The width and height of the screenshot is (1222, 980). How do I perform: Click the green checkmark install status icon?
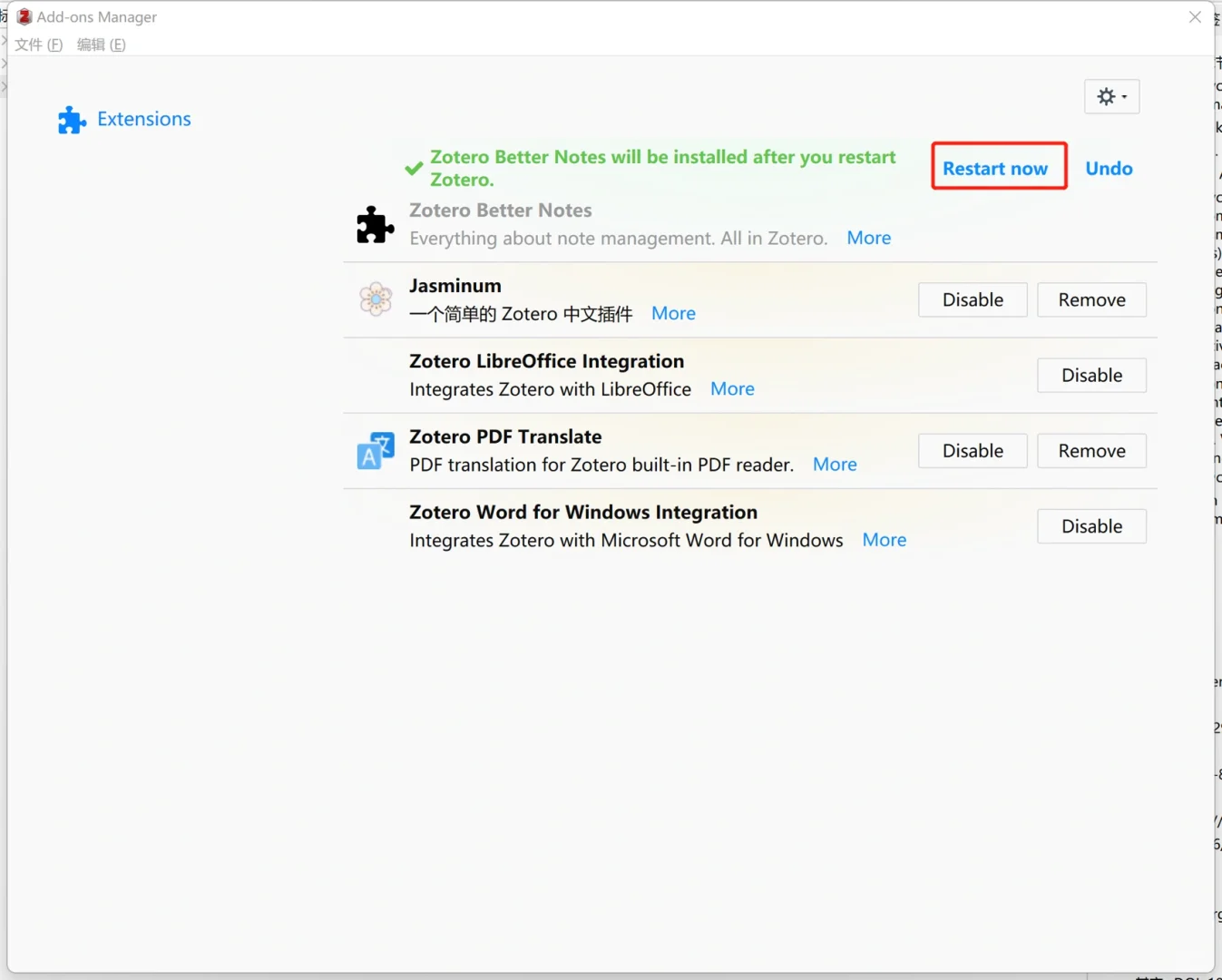414,168
